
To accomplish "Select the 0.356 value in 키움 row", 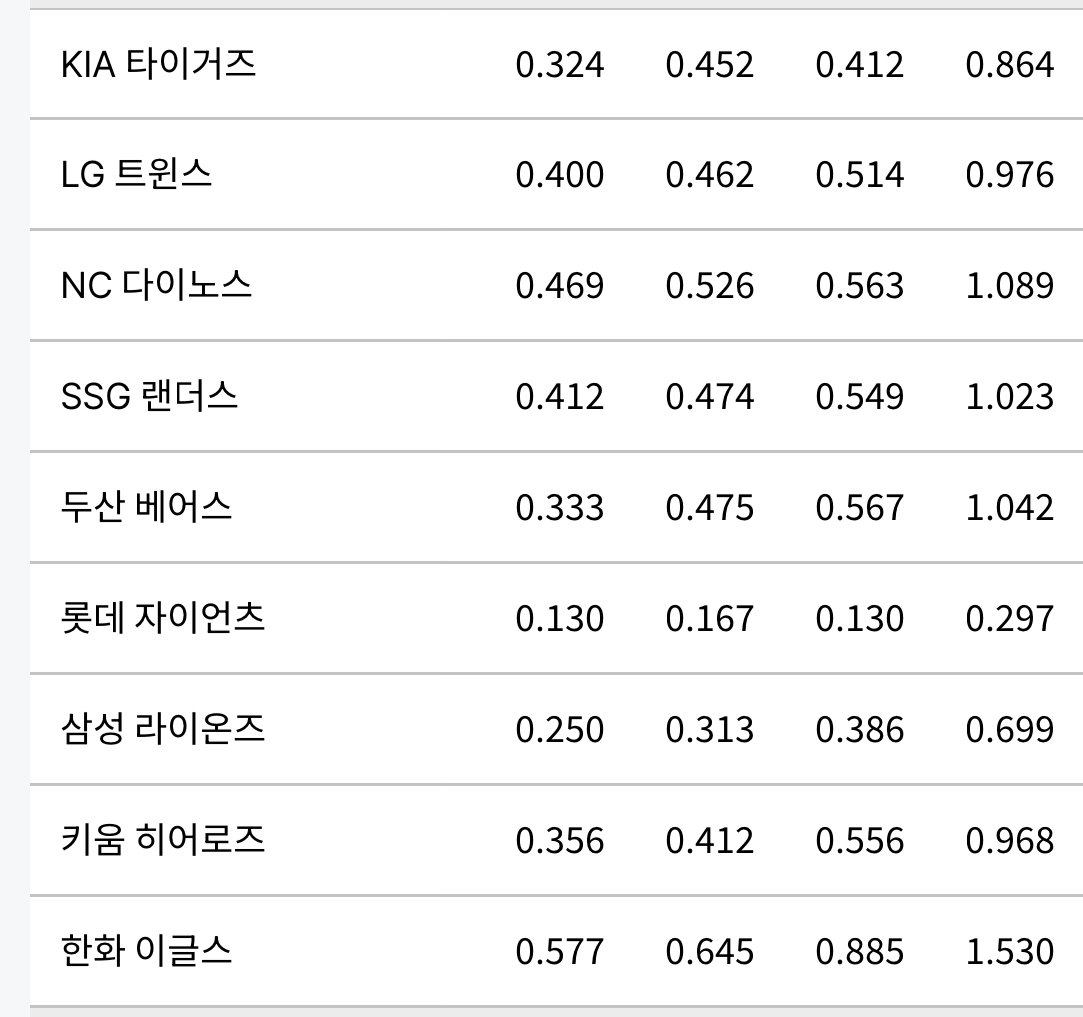I will tap(559, 841).
